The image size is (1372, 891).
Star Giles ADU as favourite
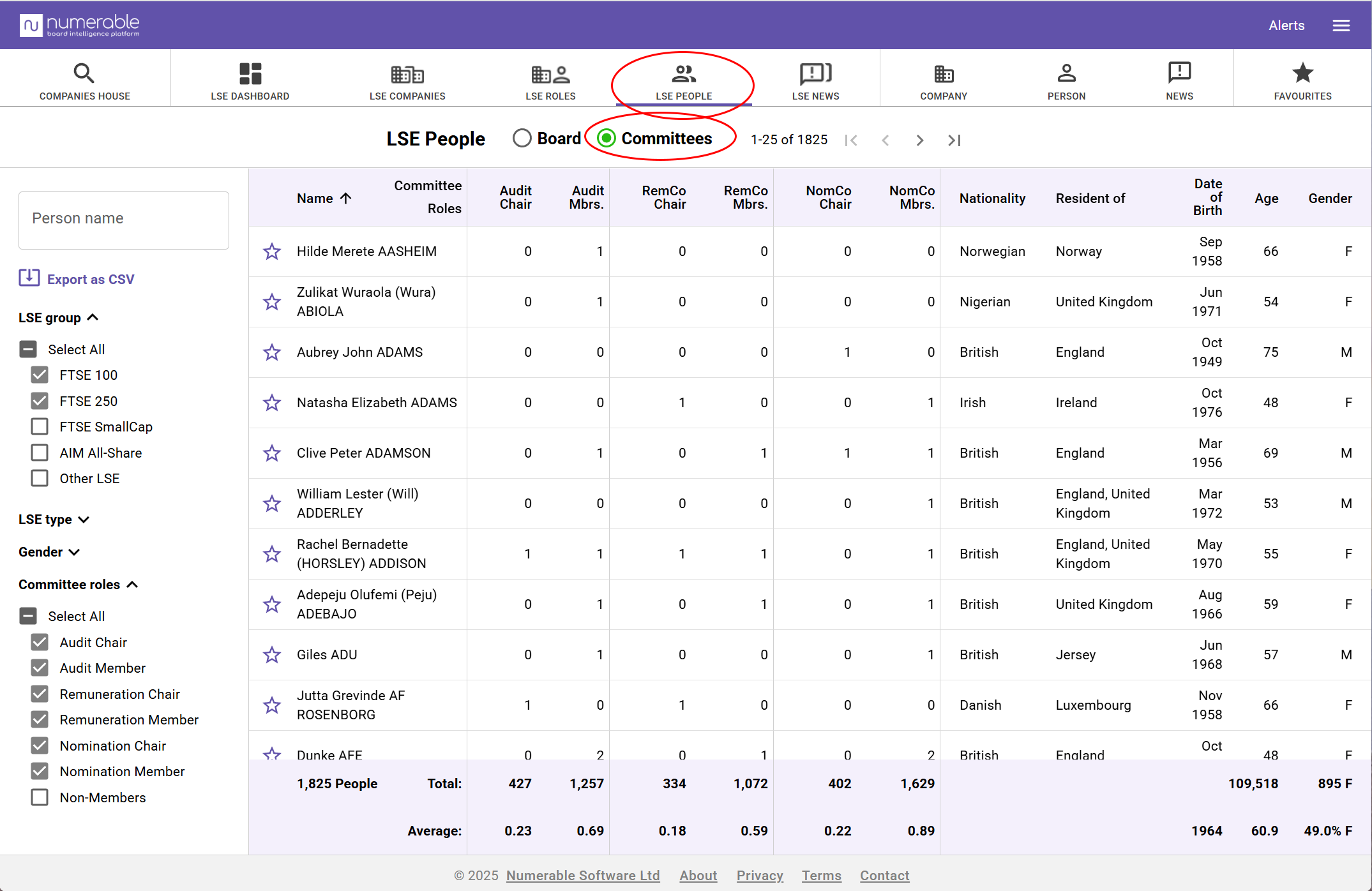click(x=272, y=655)
